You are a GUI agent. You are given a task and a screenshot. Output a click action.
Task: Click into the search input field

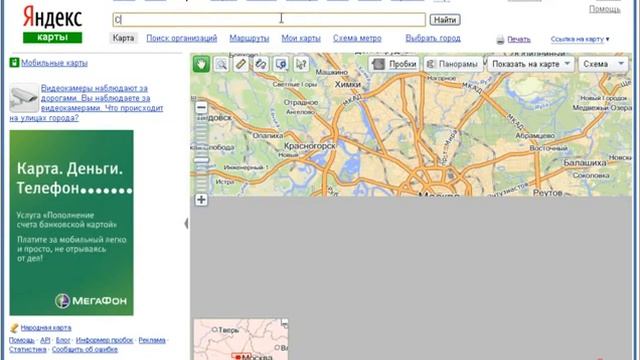(x=269, y=20)
